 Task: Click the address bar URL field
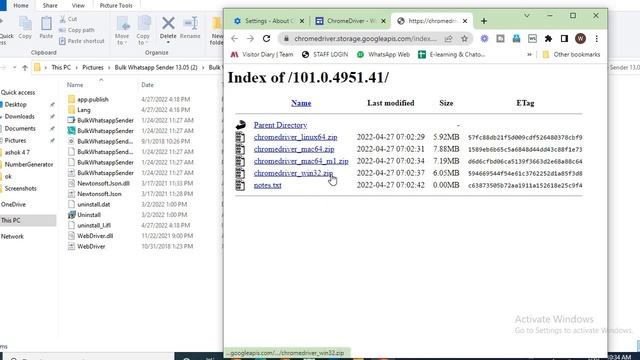pyautogui.click(x=365, y=38)
